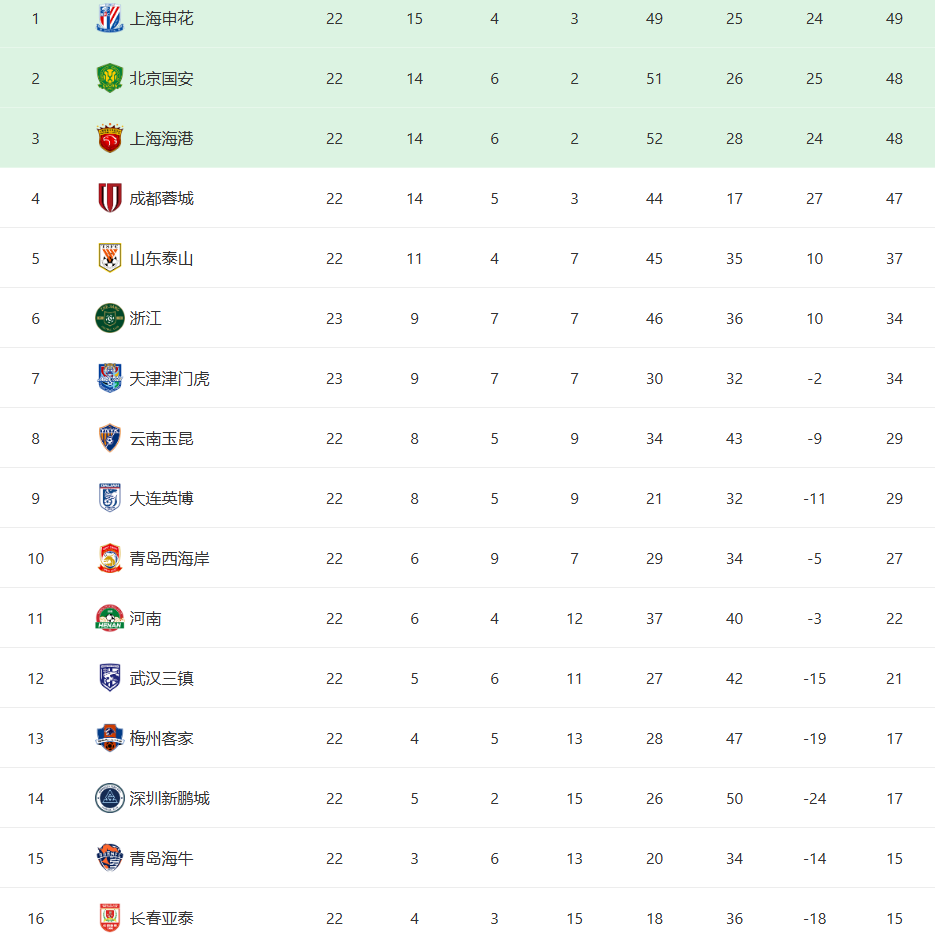Click the 天津津门虎 blue badge icon
Viewport: 935px width, 947px height.
[109, 379]
